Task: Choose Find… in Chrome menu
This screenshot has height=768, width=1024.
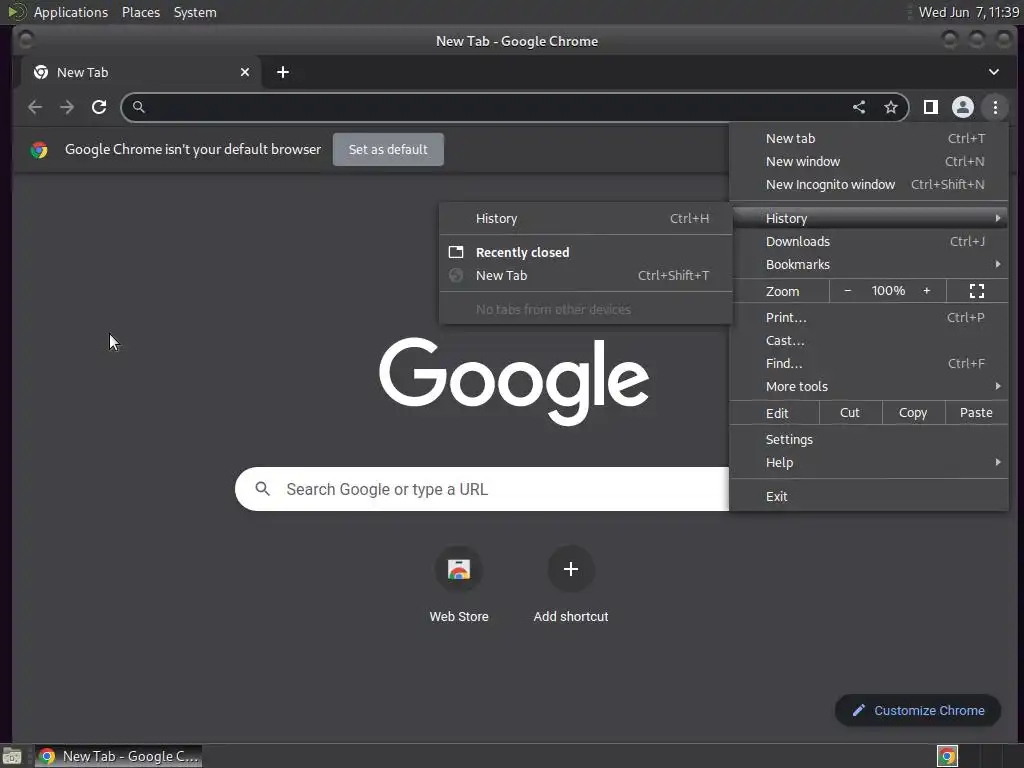Action: click(869, 363)
